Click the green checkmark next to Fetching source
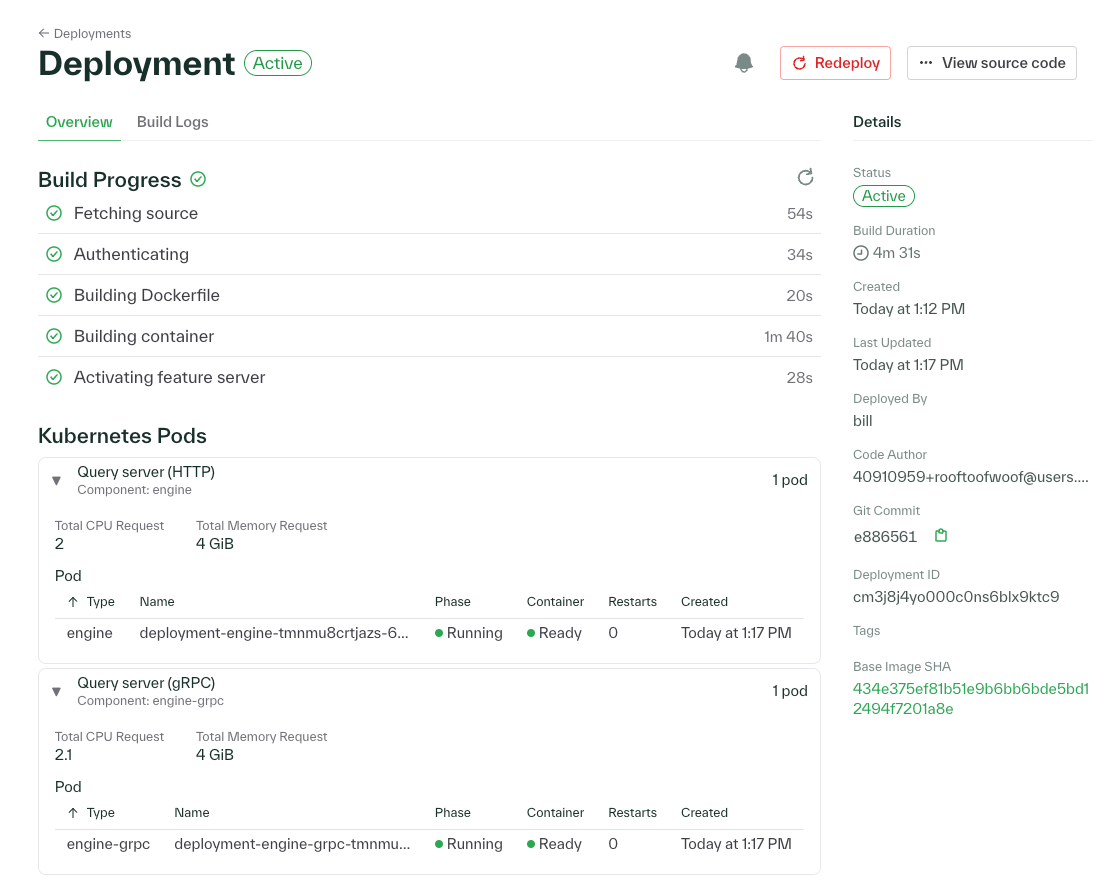The width and height of the screenshot is (1107, 889). (54, 213)
